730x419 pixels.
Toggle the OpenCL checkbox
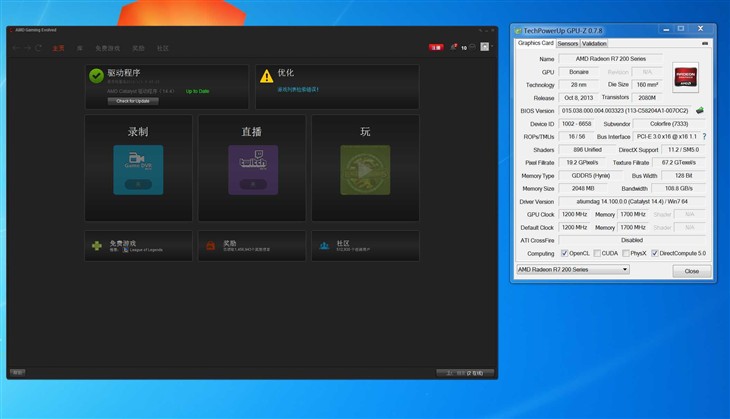566,253
